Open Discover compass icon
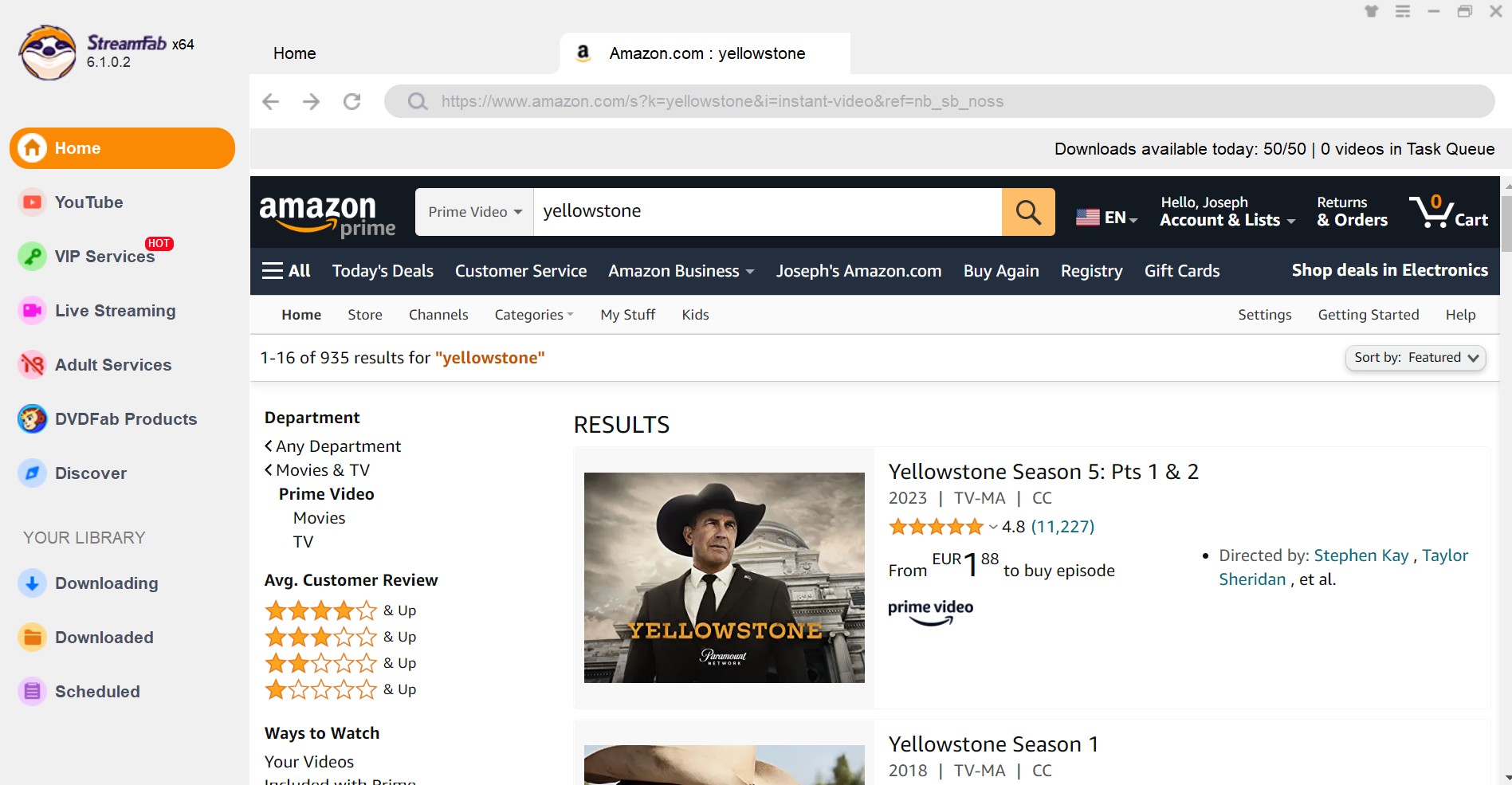Screen dimensions: 1512x785 [32, 473]
